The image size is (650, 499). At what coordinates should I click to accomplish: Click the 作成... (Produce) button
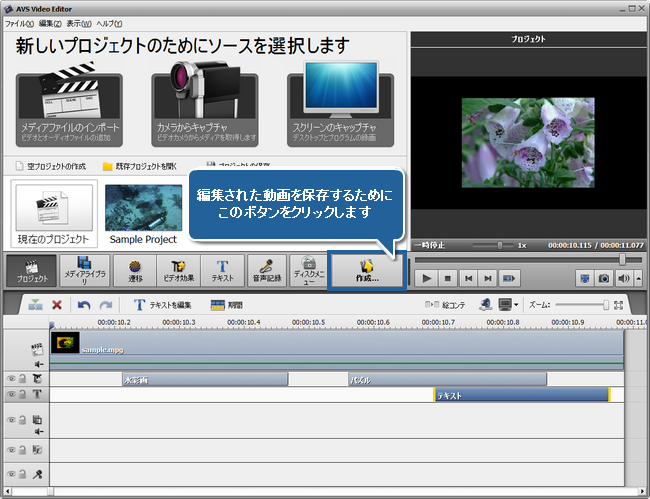[x=367, y=271]
